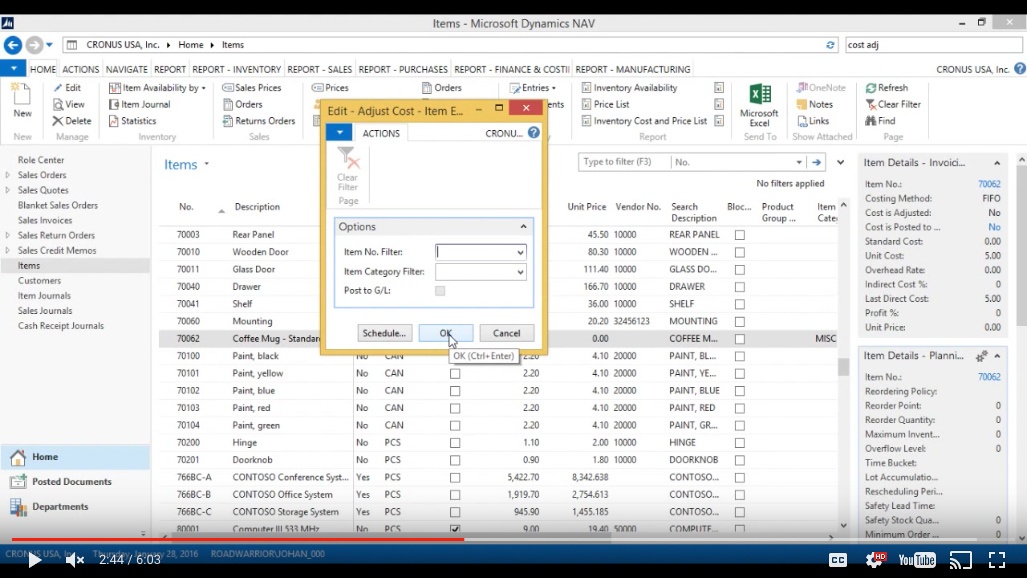Switch to the NAVIGATE ribbon tab
The height and width of the screenshot is (578, 1027).
click(127, 70)
